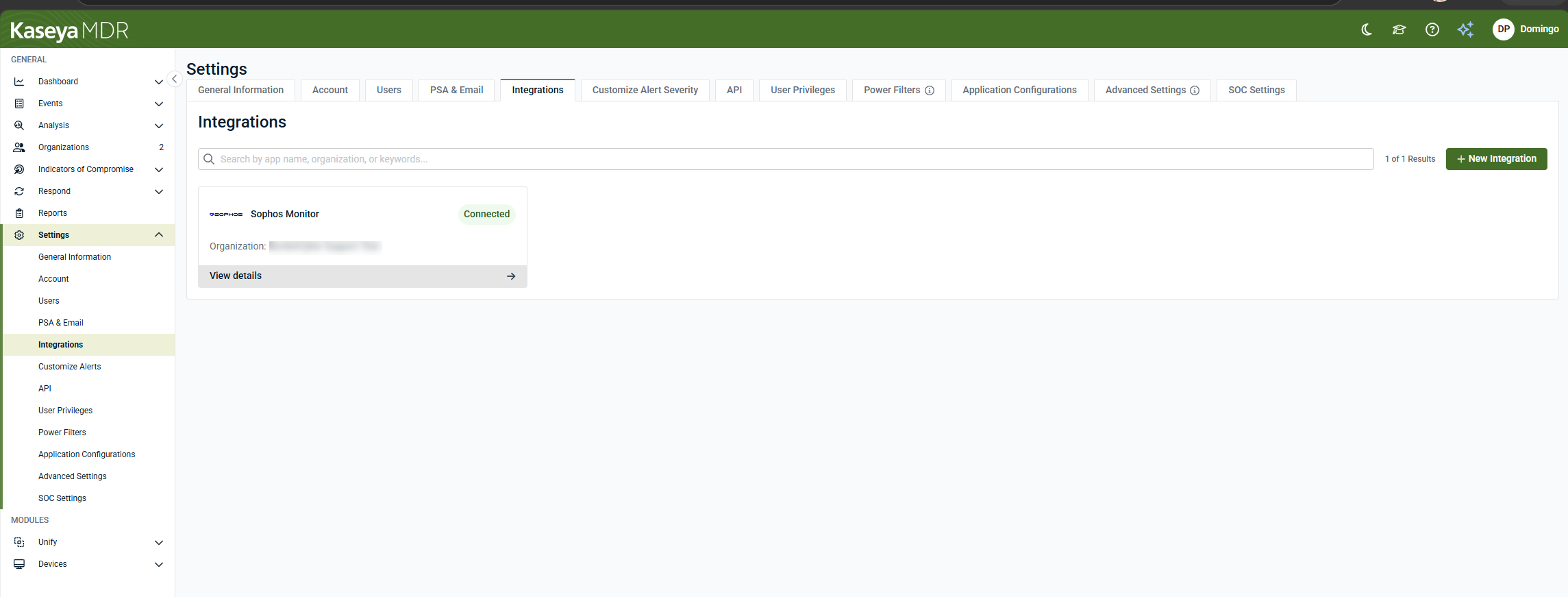Click the New Integration button
This screenshot has width=1568, height=597.
[1497, 159]
